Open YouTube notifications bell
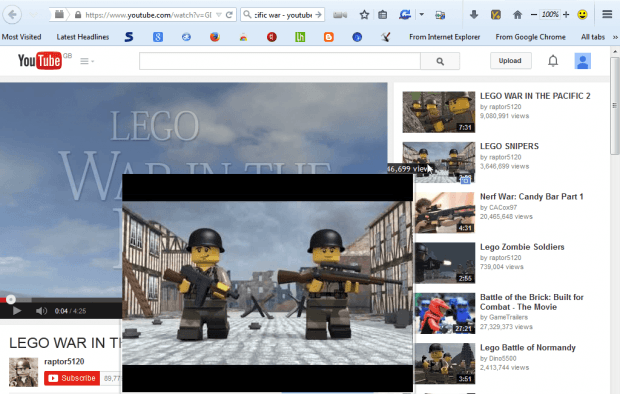Screen dimensions: 620x394 pyautogui.click(x=553, y=61)
